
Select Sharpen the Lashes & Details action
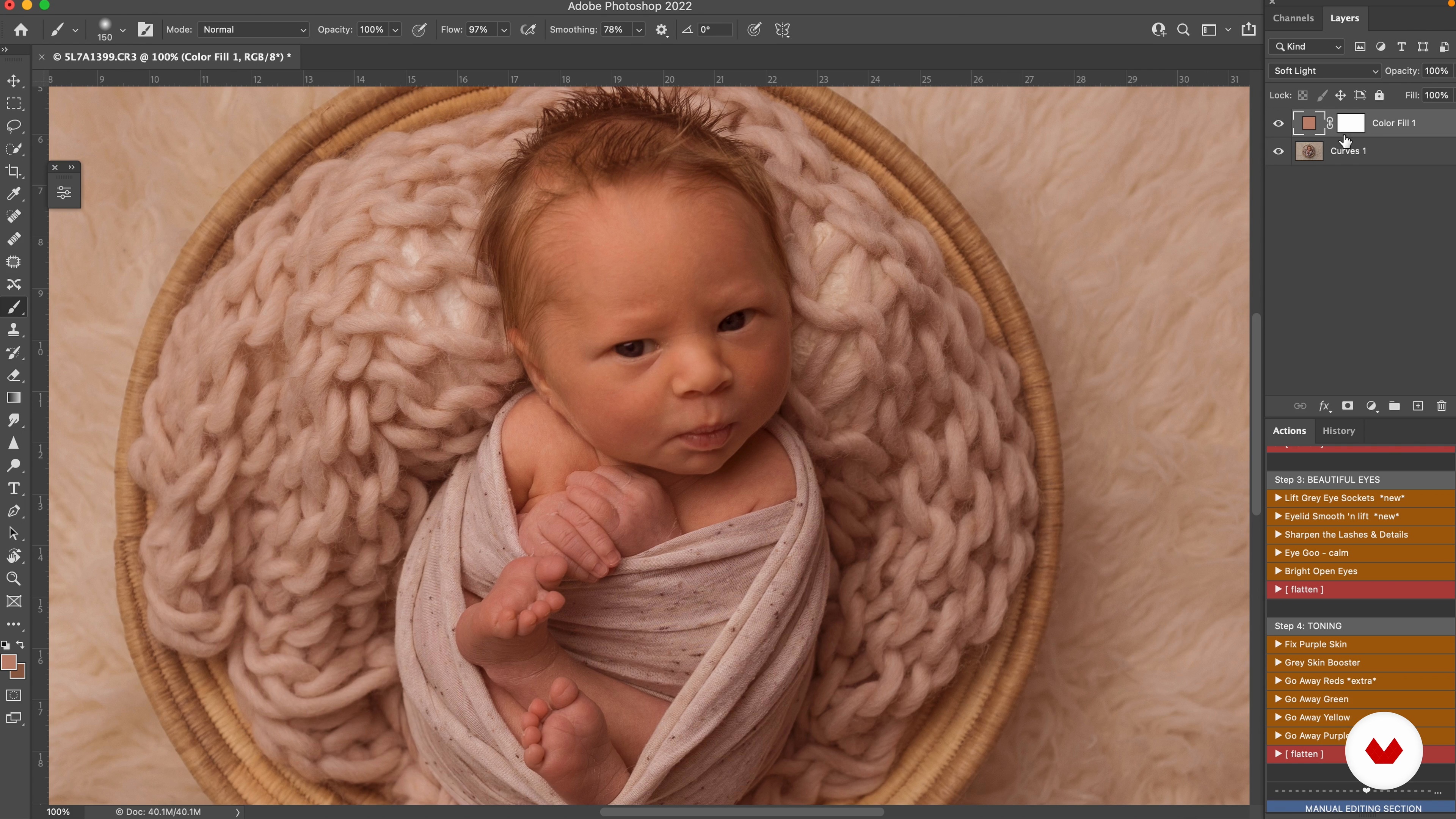[1360, 535]
